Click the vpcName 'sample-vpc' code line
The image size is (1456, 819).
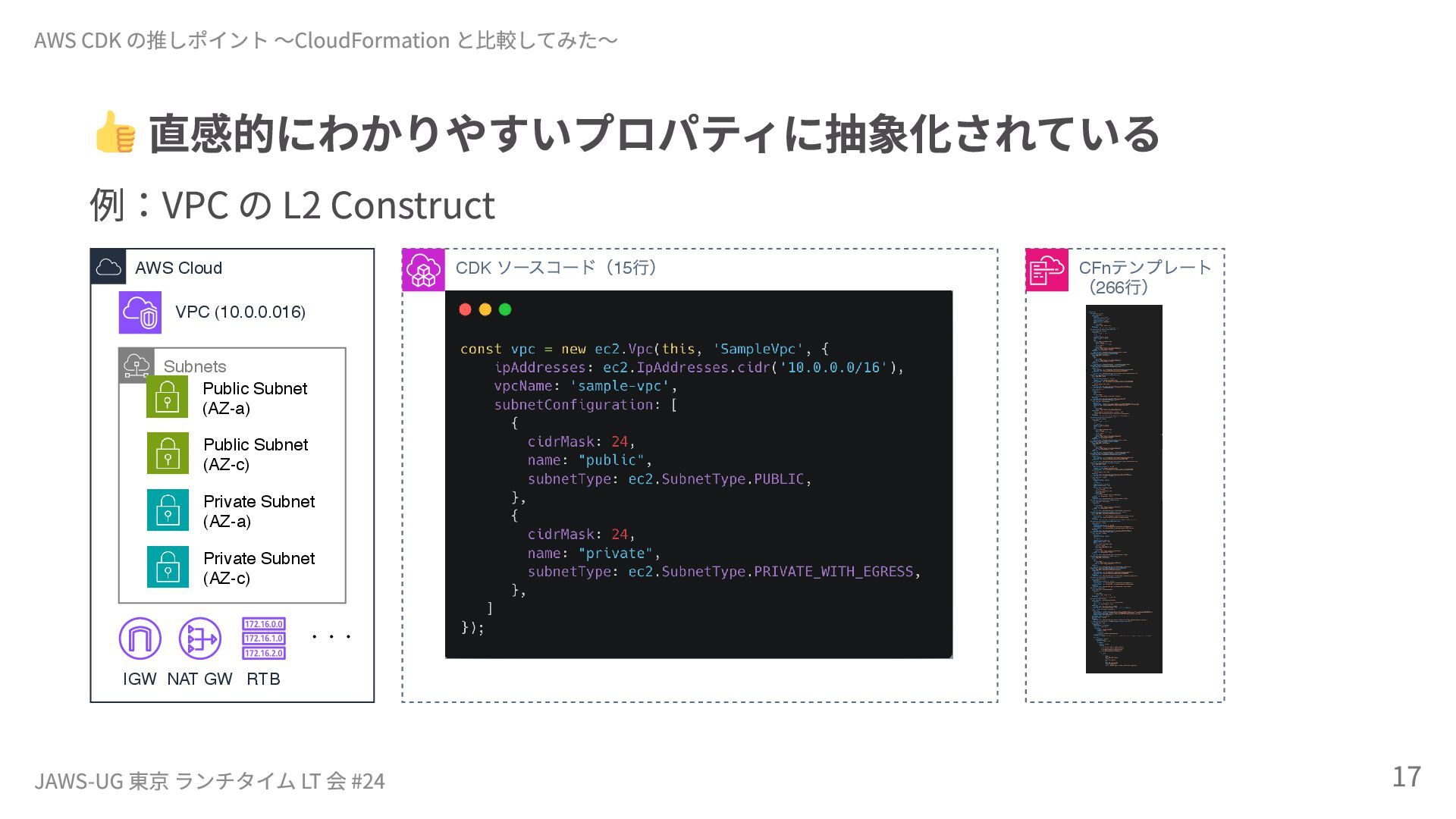(585, 386)
